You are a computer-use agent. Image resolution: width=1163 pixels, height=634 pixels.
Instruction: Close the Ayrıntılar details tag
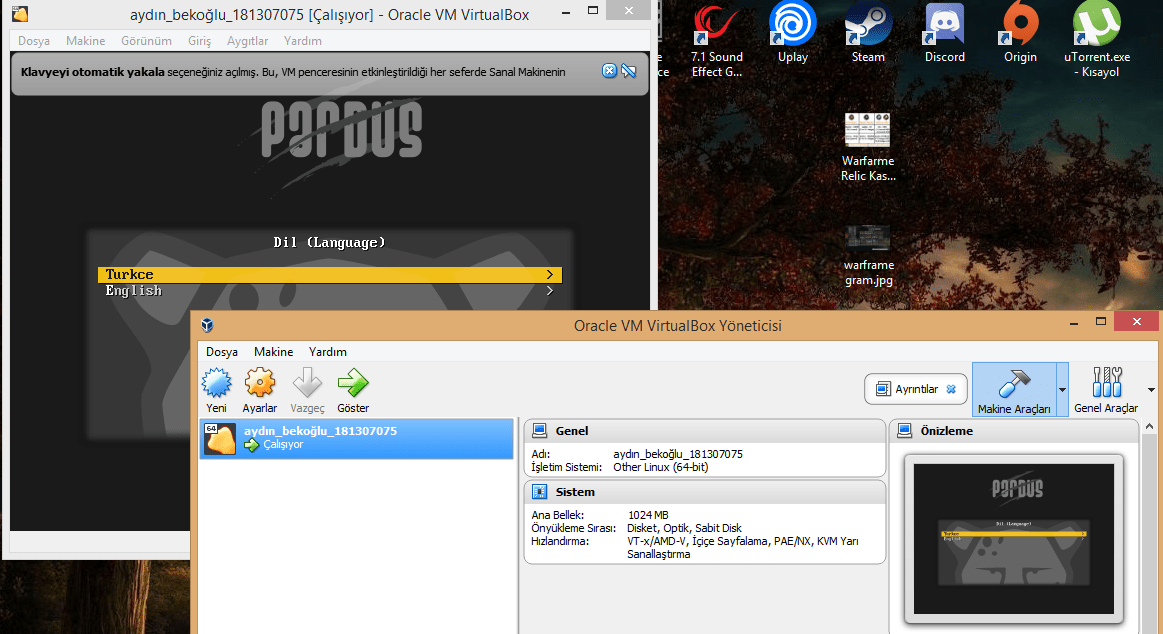[951, 389]
